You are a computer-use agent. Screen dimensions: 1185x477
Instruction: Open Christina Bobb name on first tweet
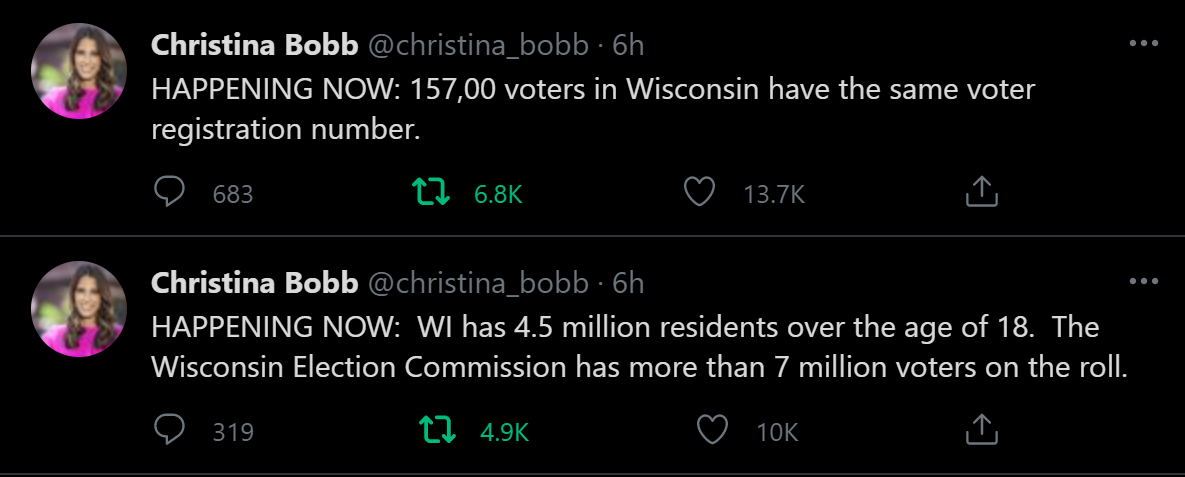click(254, 45)
